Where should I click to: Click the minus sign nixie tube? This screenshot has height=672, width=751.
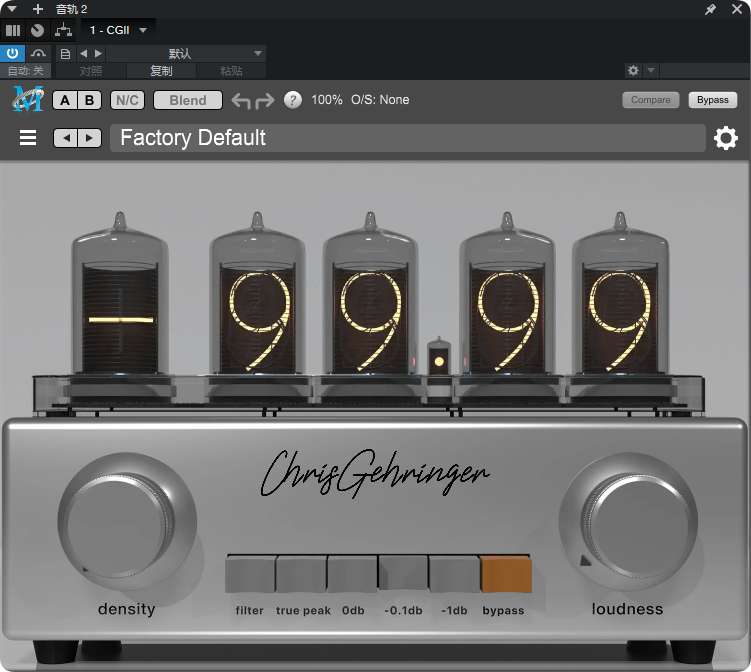coord(120,293)
